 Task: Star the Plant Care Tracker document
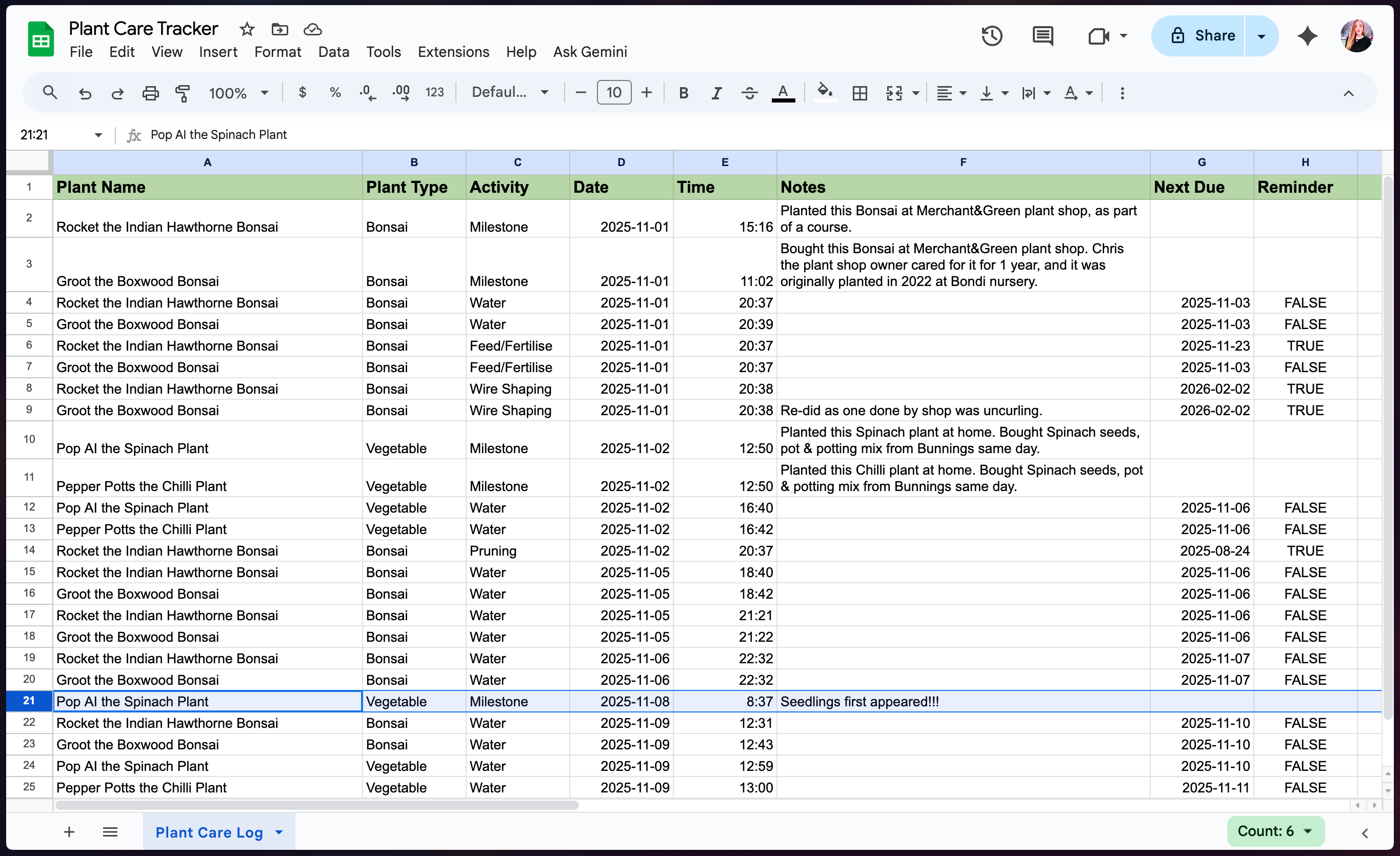coord(247,29)
